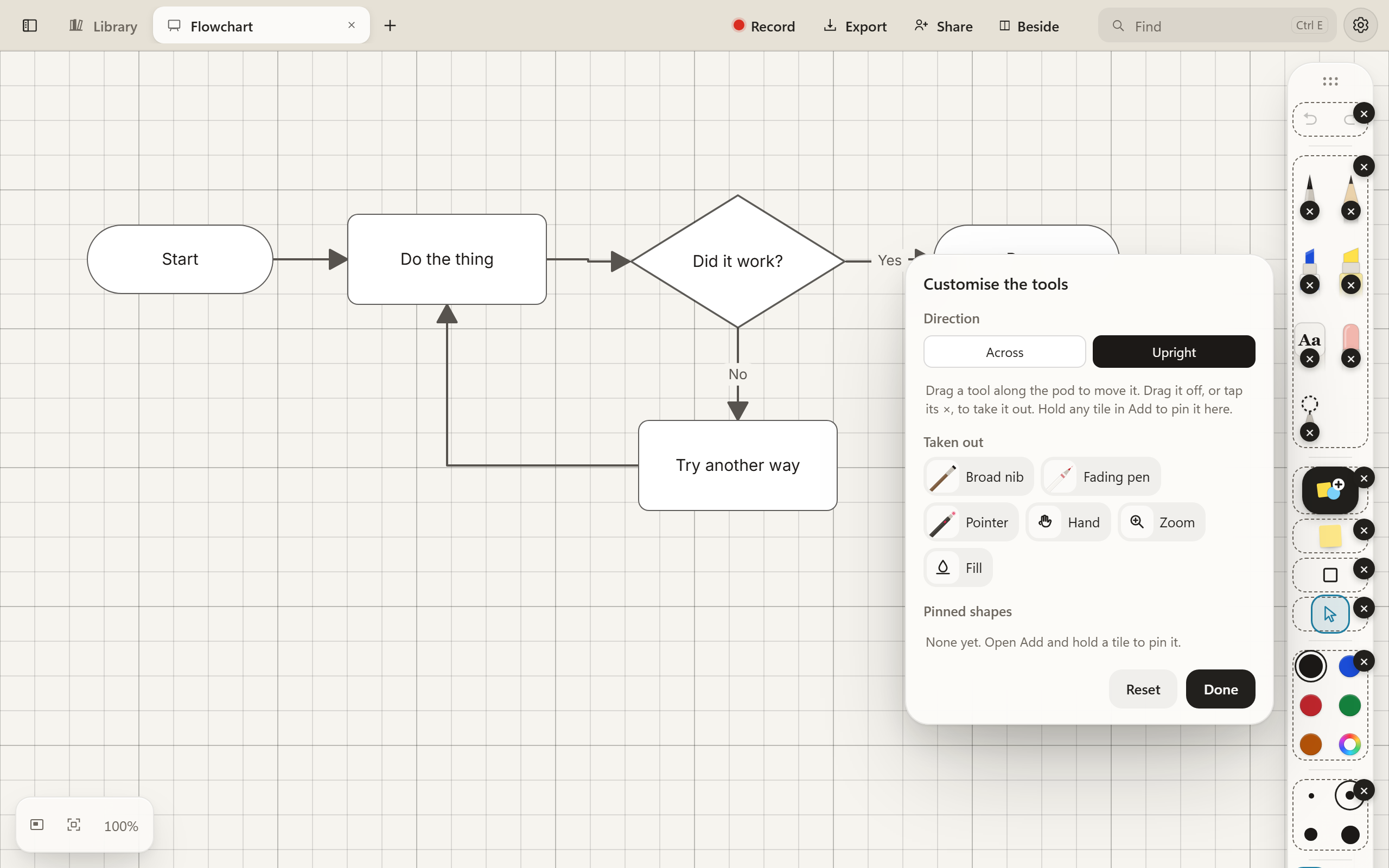The width and height of the screenshot is (1389, 868).
Task: Select Across direction
Action: pos(1004,352)
